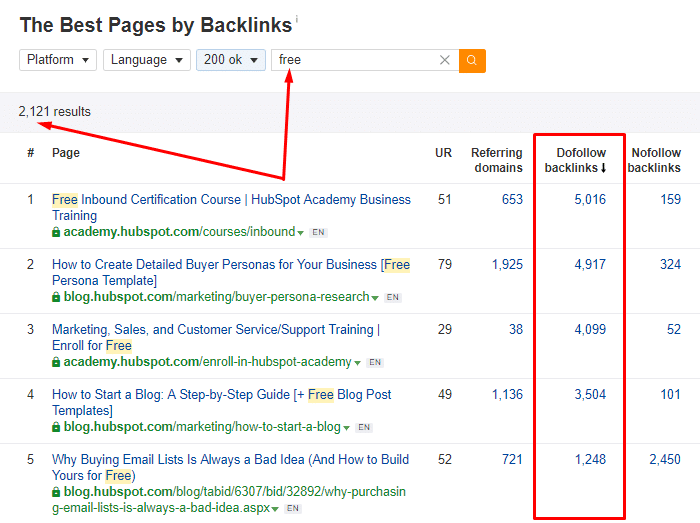Expand the URL caret for buyer-persona-research
700x523 pixels.
[x=375, y=298]
